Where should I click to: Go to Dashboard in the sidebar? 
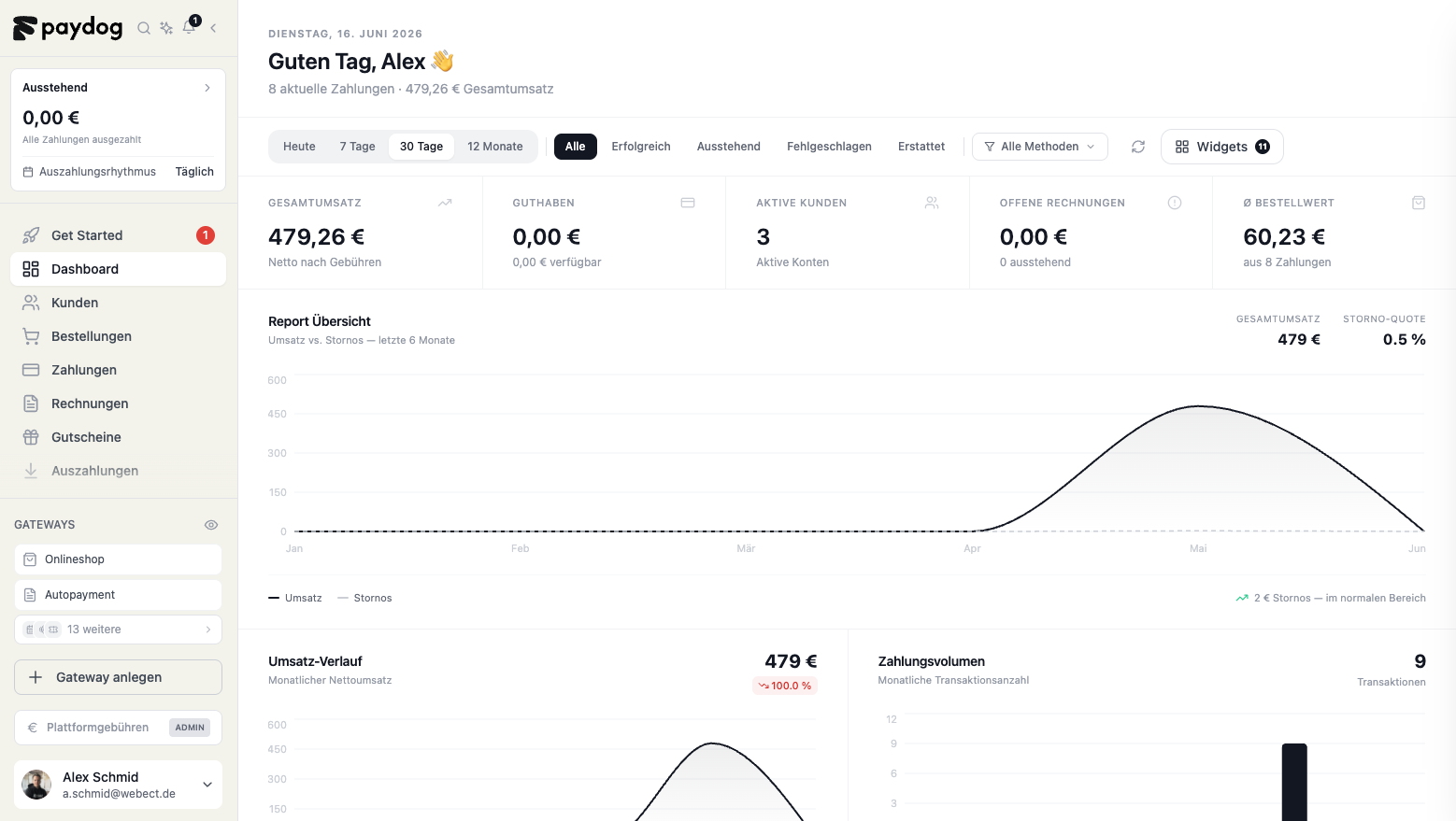[x=118, y=269]
